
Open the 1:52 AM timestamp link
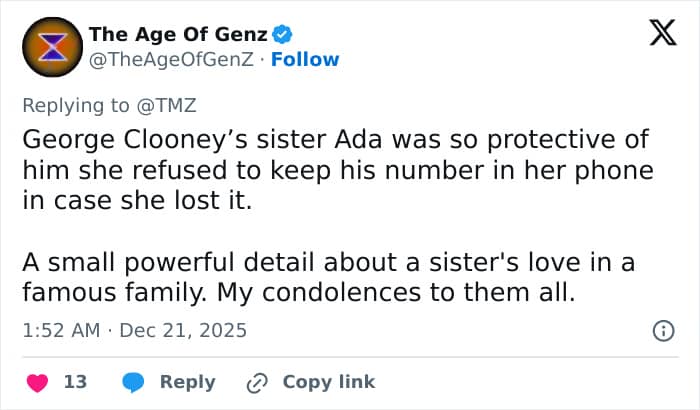[60, 330]
